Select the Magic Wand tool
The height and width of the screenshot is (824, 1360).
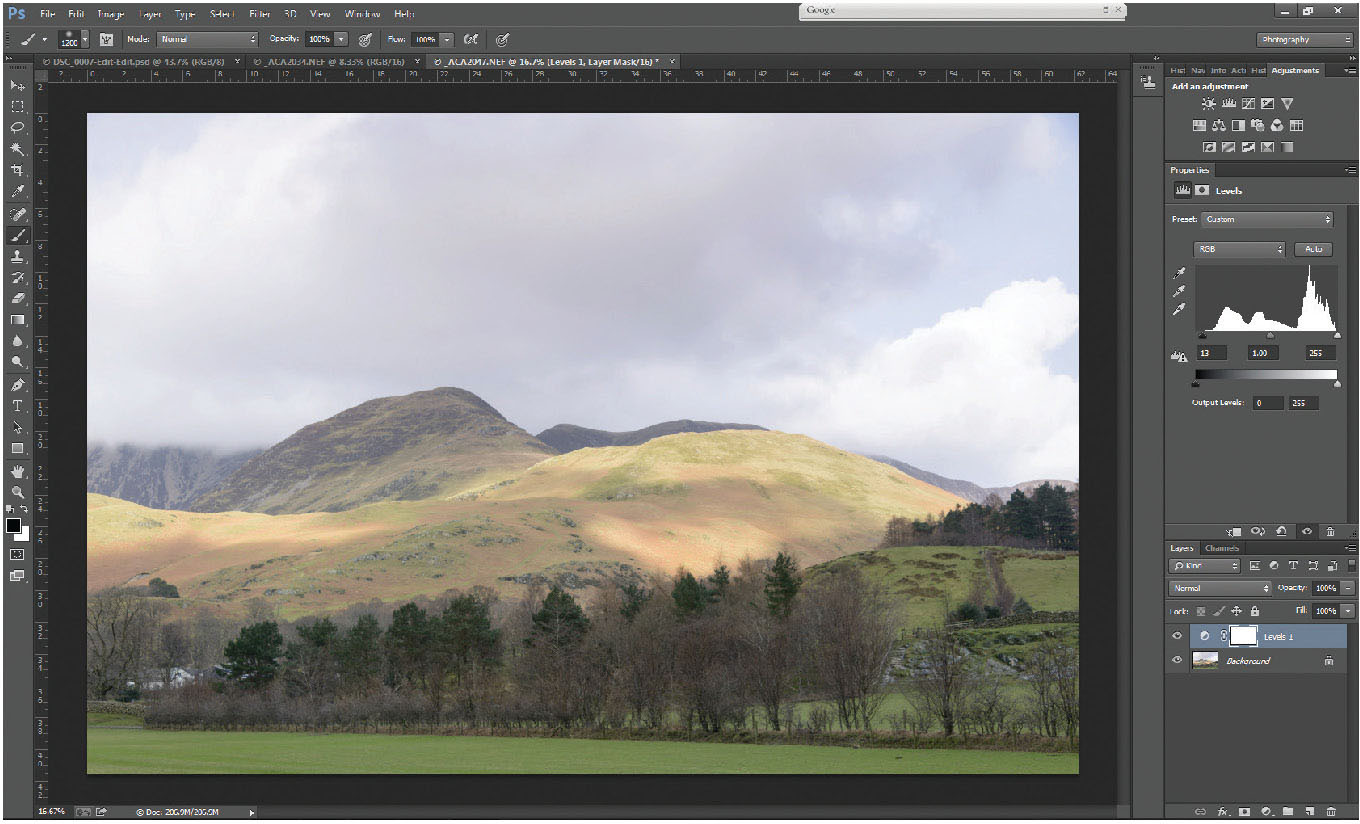coord(17,150)
